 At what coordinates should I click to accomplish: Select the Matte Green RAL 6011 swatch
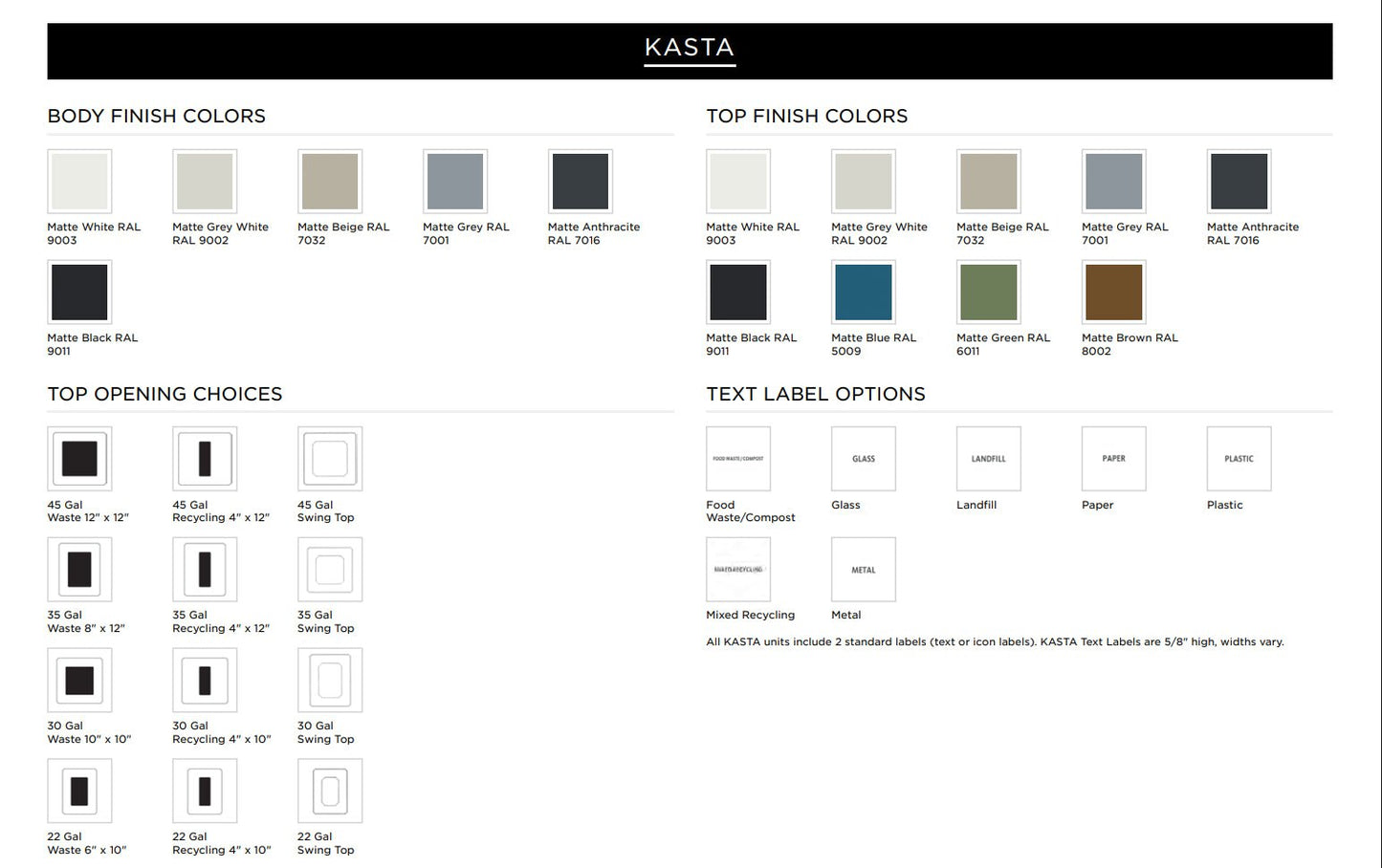(989, 293)
